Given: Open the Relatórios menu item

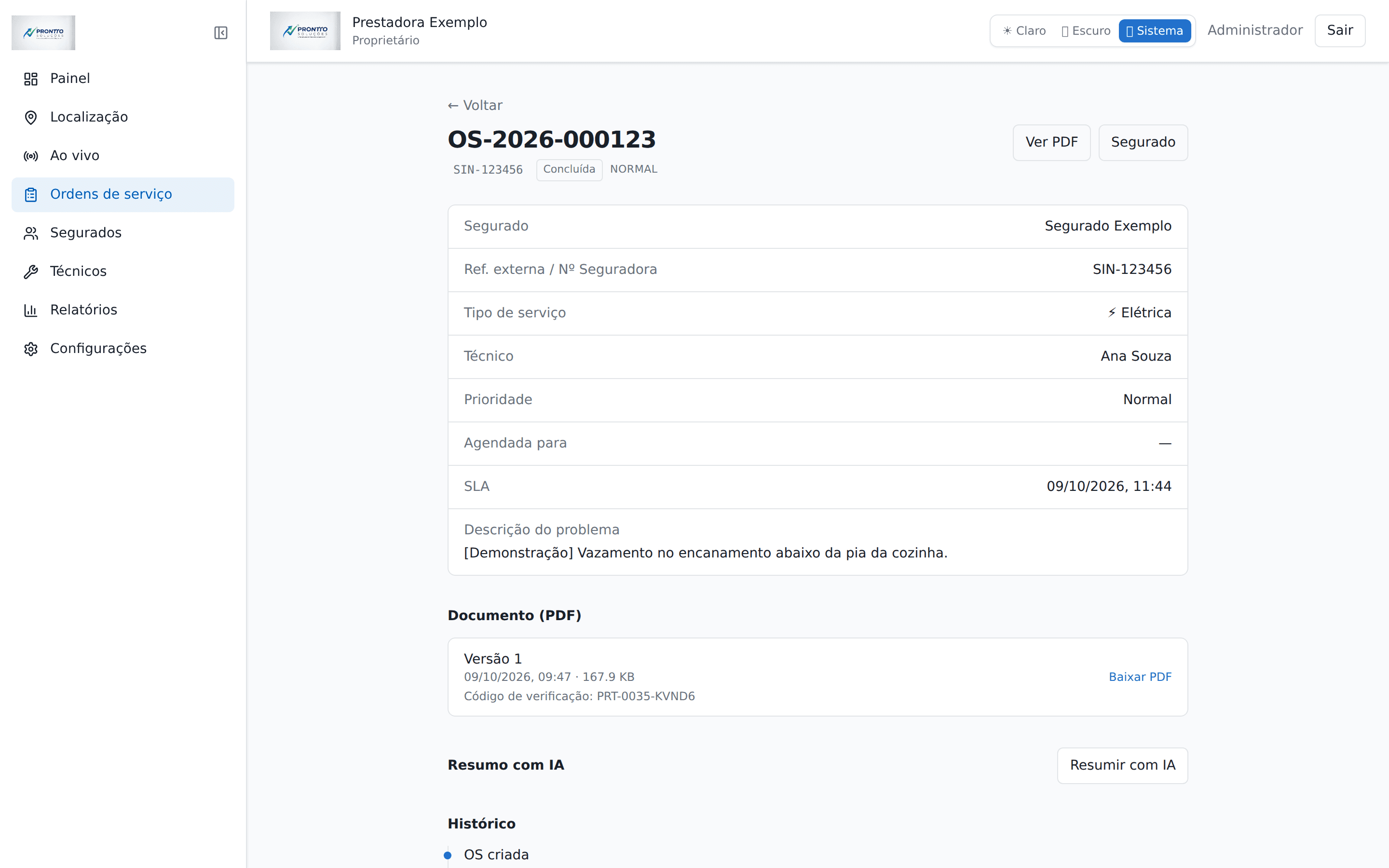Looking at the screenshot, I should pos(123,310).
